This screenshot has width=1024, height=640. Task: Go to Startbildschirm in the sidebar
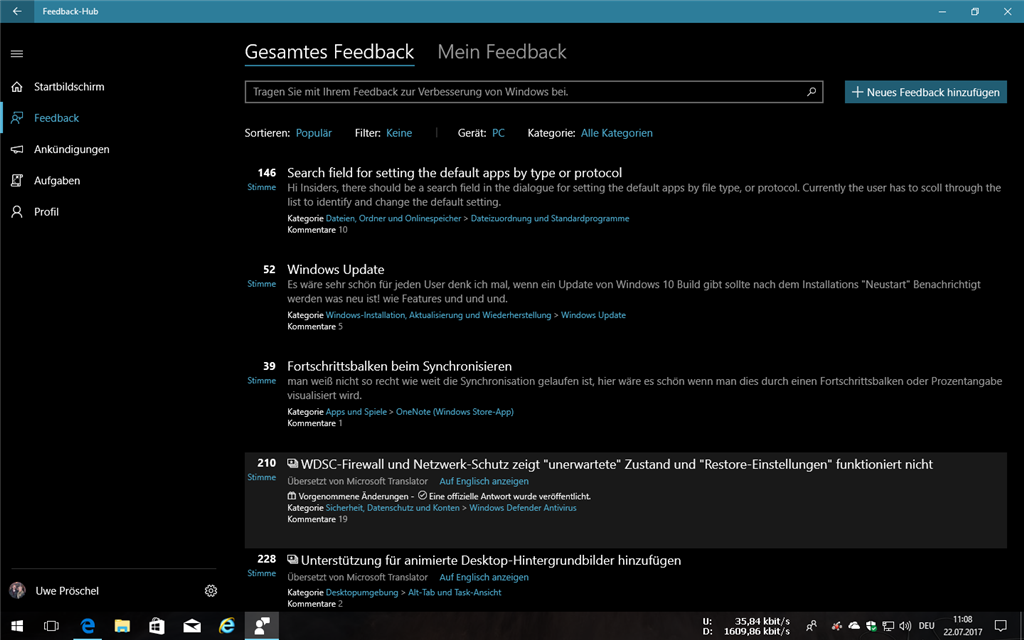pyautogui.click(x=69, y=87)
